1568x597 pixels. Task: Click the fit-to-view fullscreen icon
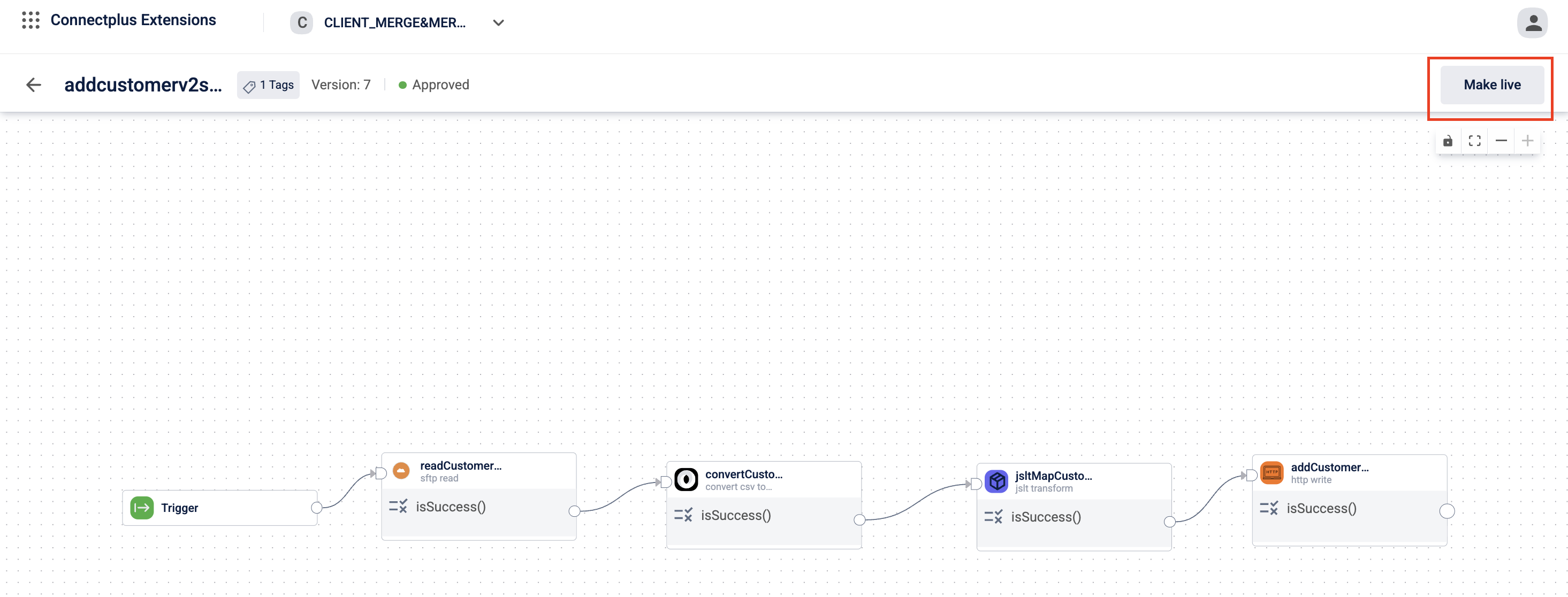coord(1474,141)
